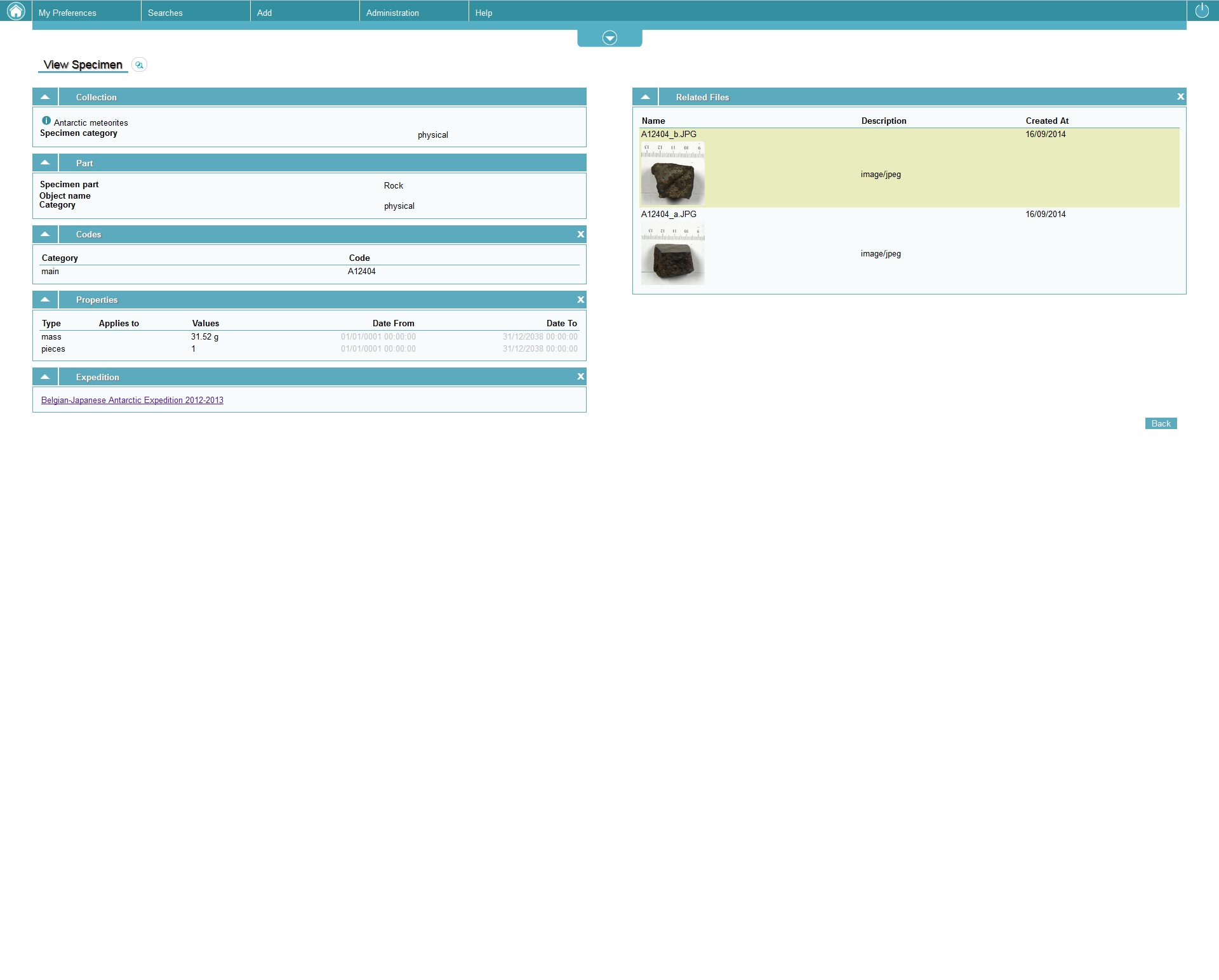The width and height of the screenshot is (1219, 980).
Task: Click the info icon next to Antarctic meteorites
Action: coord(46,121)
